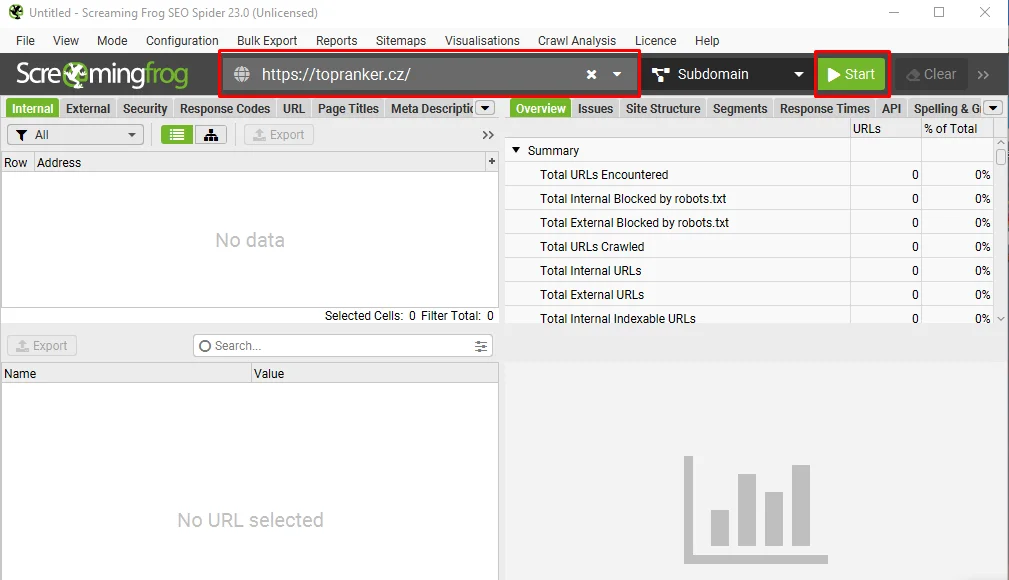
Task: Click the Value column header
Action: tap(375, 373)
